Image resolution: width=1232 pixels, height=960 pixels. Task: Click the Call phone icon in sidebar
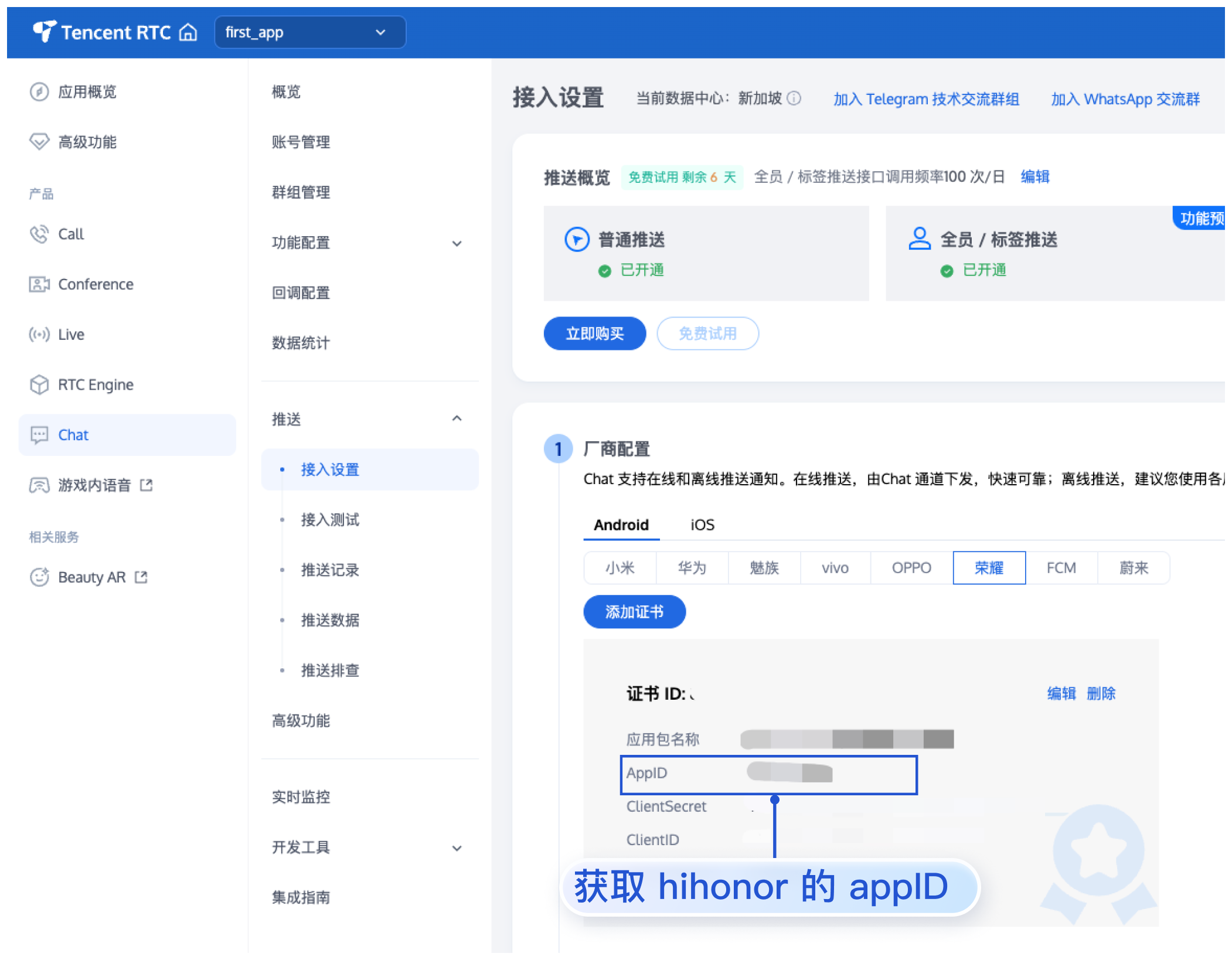point(39,234)
